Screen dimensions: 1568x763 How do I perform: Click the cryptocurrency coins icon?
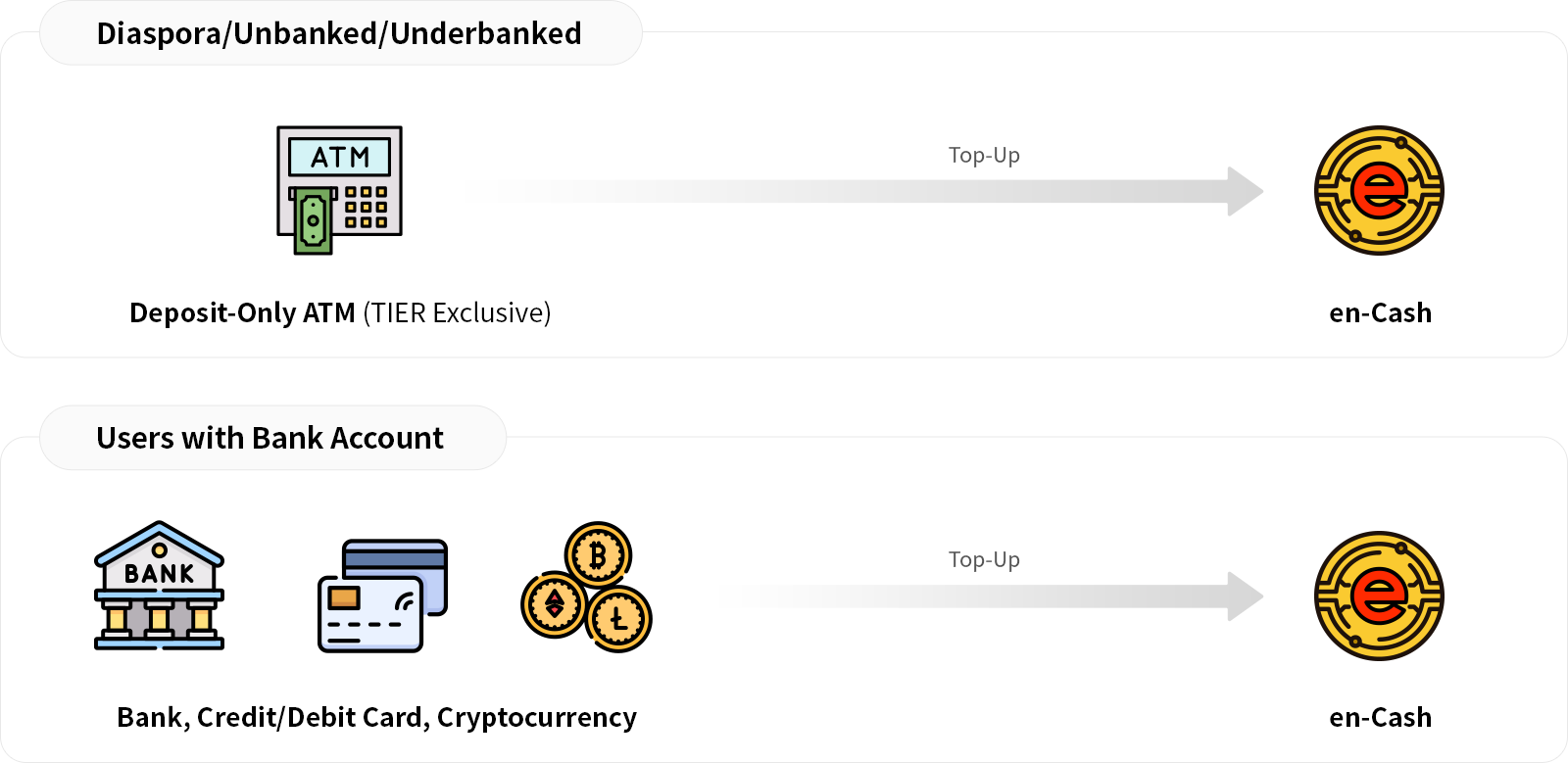(586, 587)
